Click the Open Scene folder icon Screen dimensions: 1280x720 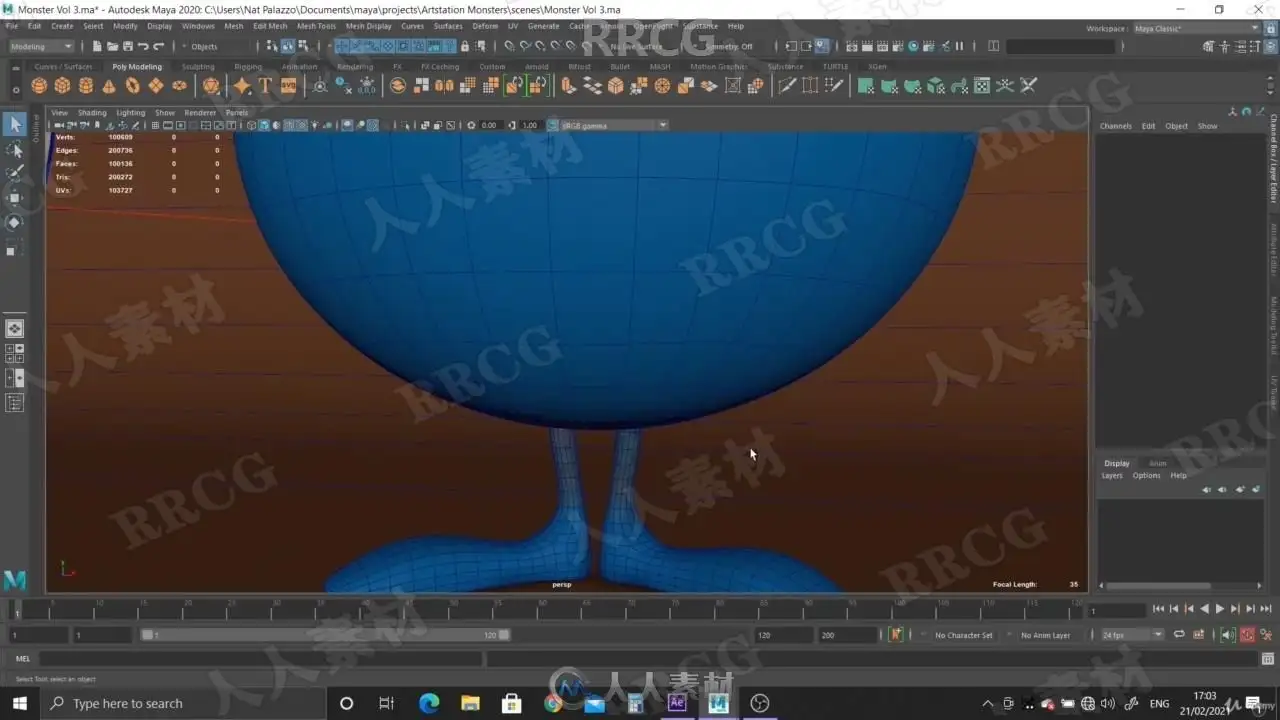click(112, 46)
